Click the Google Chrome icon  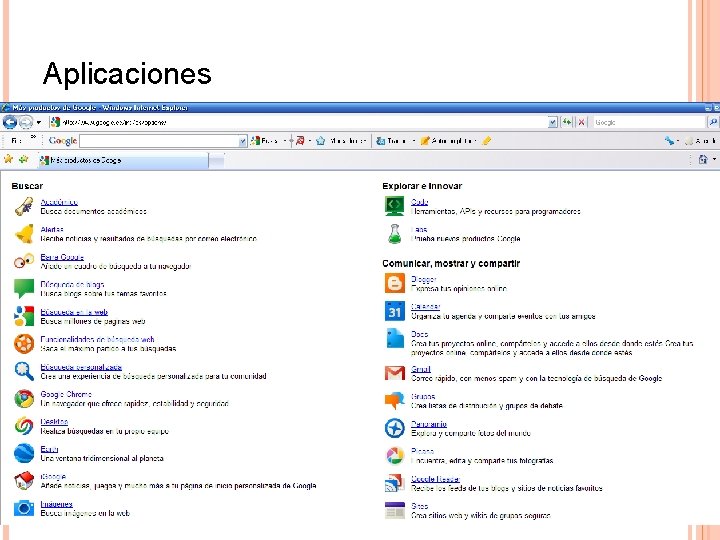pyautogui.click(x=24, y=399)
